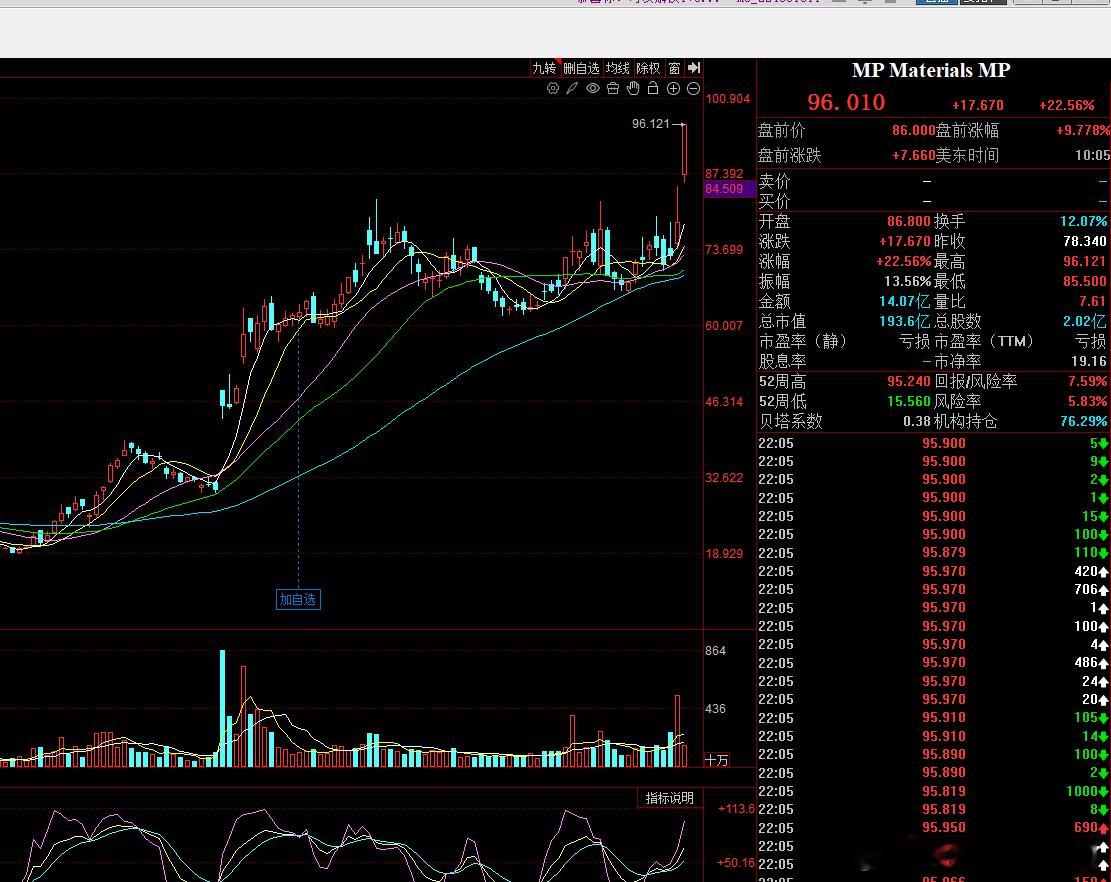Select the current price 96.010
Image resolution: width=1111 pixels, height=882 pixels.
coord(846,103)
